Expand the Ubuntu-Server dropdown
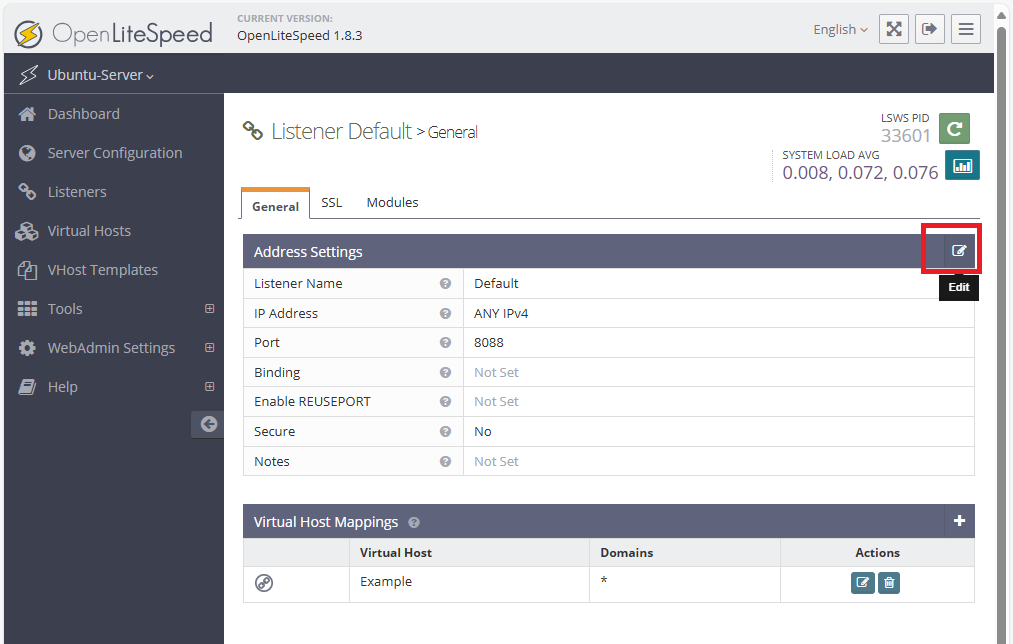 pyautogui.click(x=100, y=75)
